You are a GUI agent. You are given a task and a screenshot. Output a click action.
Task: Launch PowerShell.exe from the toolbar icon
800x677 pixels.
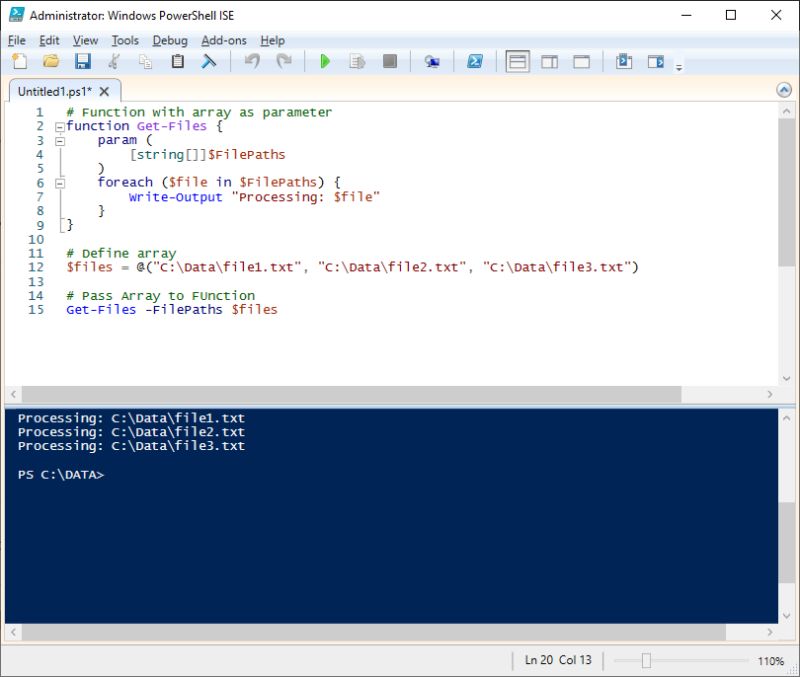tap(474, 62)
